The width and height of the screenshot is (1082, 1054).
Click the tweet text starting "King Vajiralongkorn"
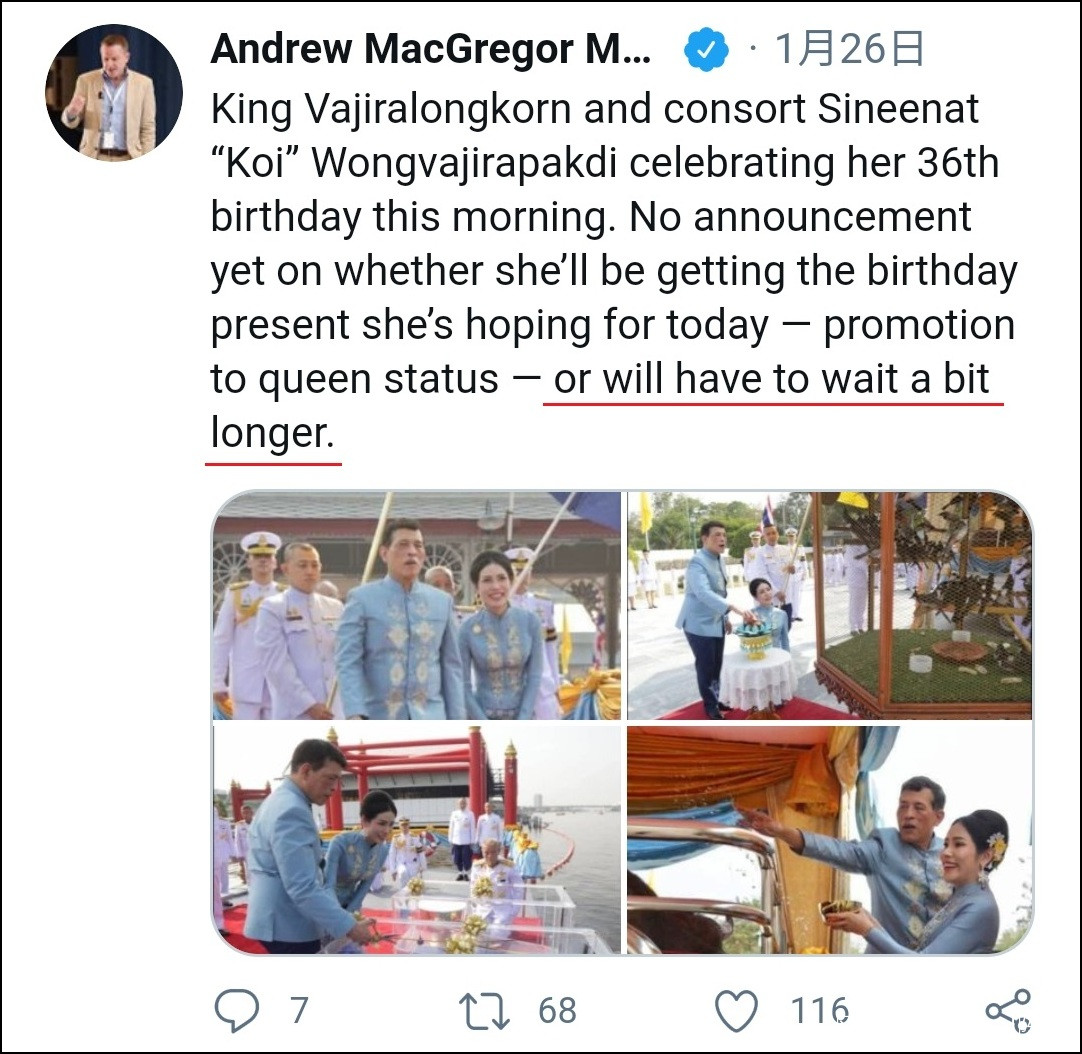tap(614, 271)
